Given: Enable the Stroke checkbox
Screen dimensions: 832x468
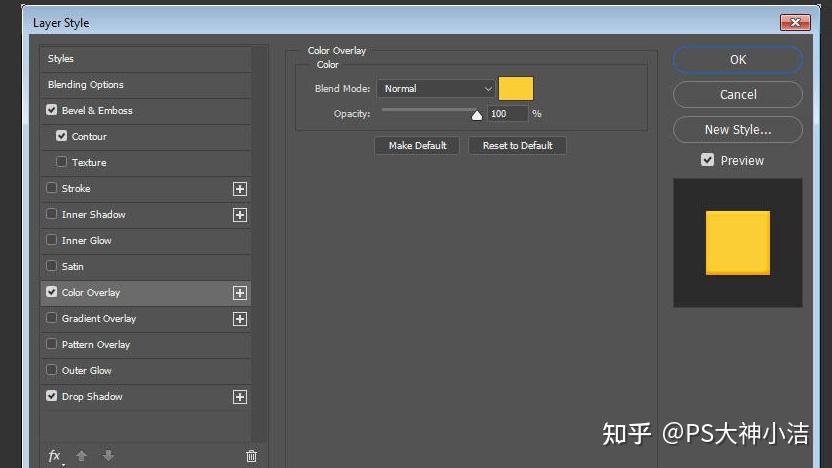Looking at the screenshot, I should [x=51, y=188].
